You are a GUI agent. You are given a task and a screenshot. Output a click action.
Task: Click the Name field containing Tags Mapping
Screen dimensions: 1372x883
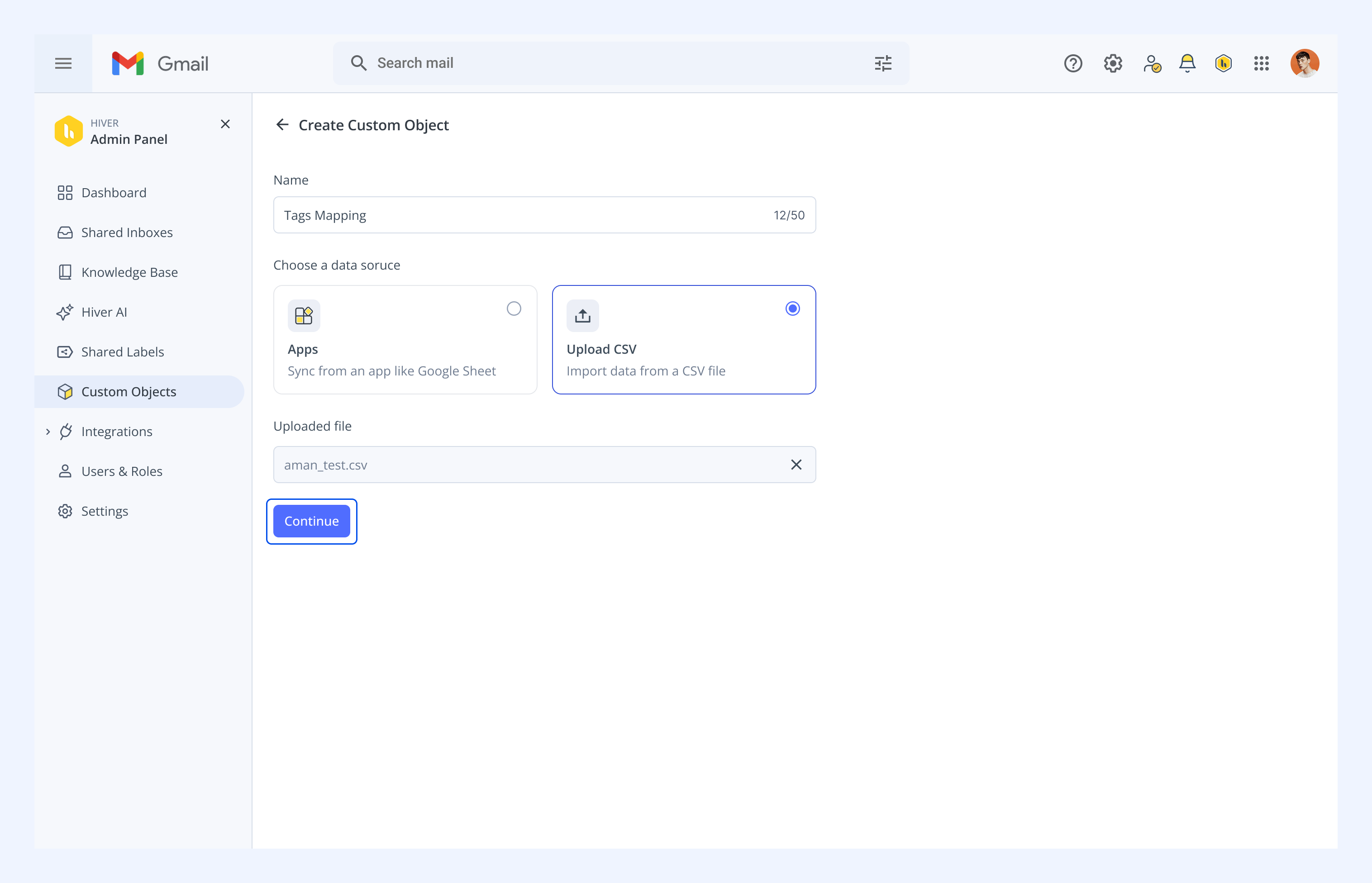point(544,215)
